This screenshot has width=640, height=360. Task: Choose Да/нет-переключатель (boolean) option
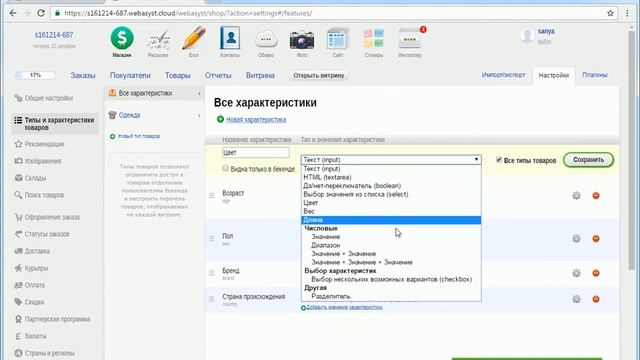(x=391, y=186)
